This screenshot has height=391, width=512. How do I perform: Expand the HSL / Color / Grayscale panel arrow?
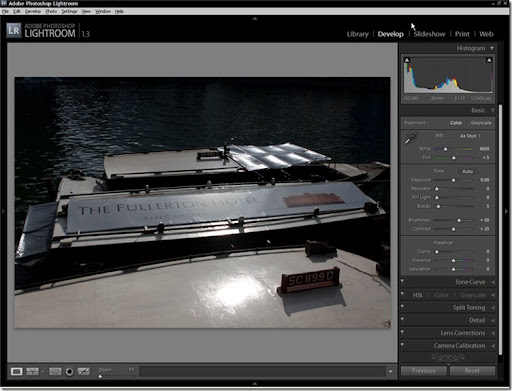point(492,295)
